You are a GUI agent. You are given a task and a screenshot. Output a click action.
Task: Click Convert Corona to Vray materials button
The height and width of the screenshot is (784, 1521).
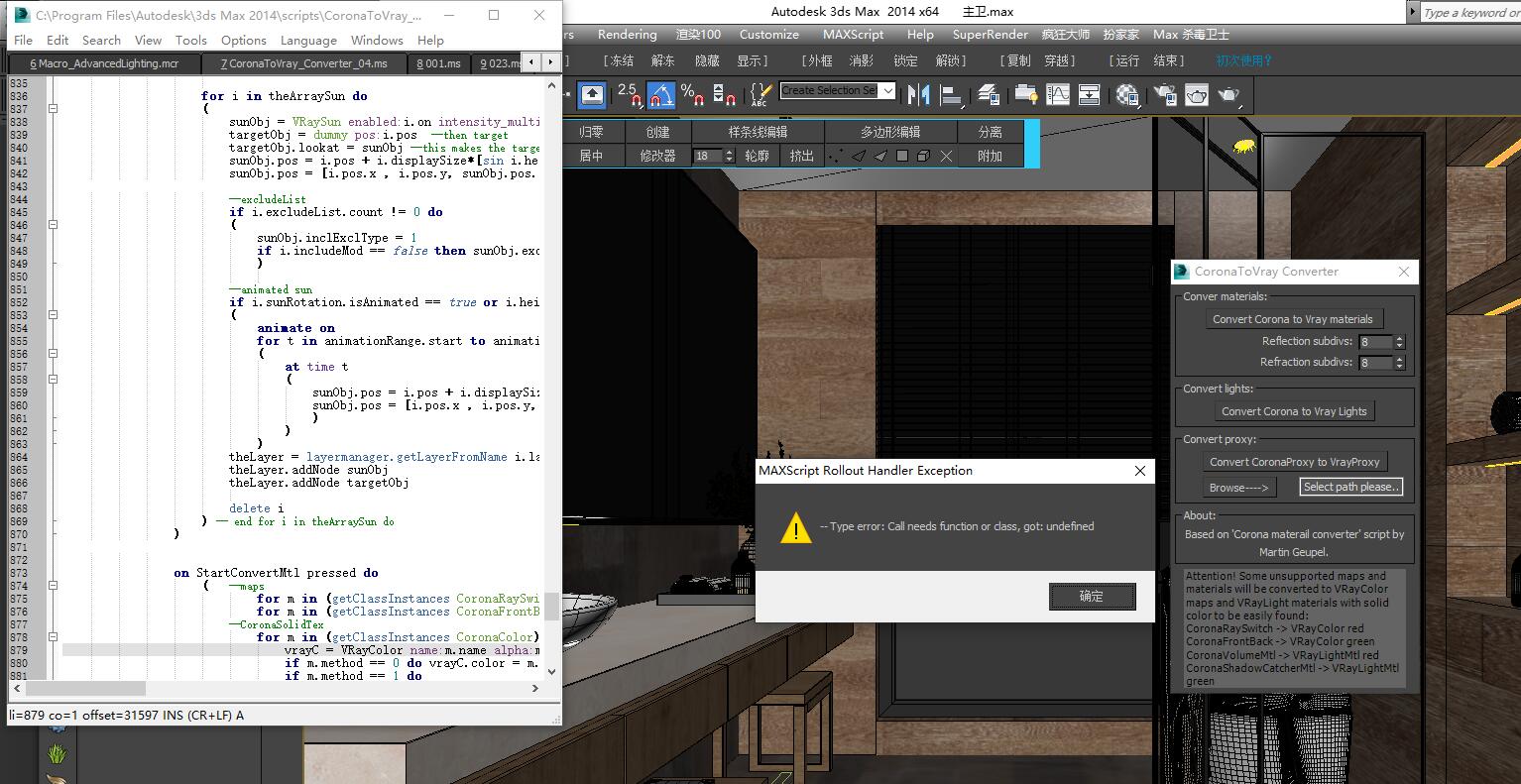tap(1293, 319)
